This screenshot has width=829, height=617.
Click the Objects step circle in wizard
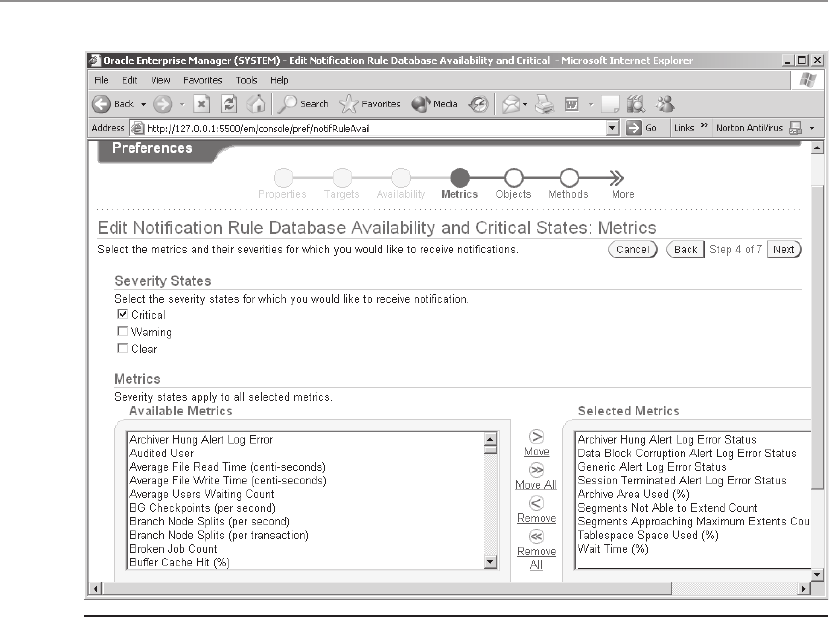click(x=514, y=178)
